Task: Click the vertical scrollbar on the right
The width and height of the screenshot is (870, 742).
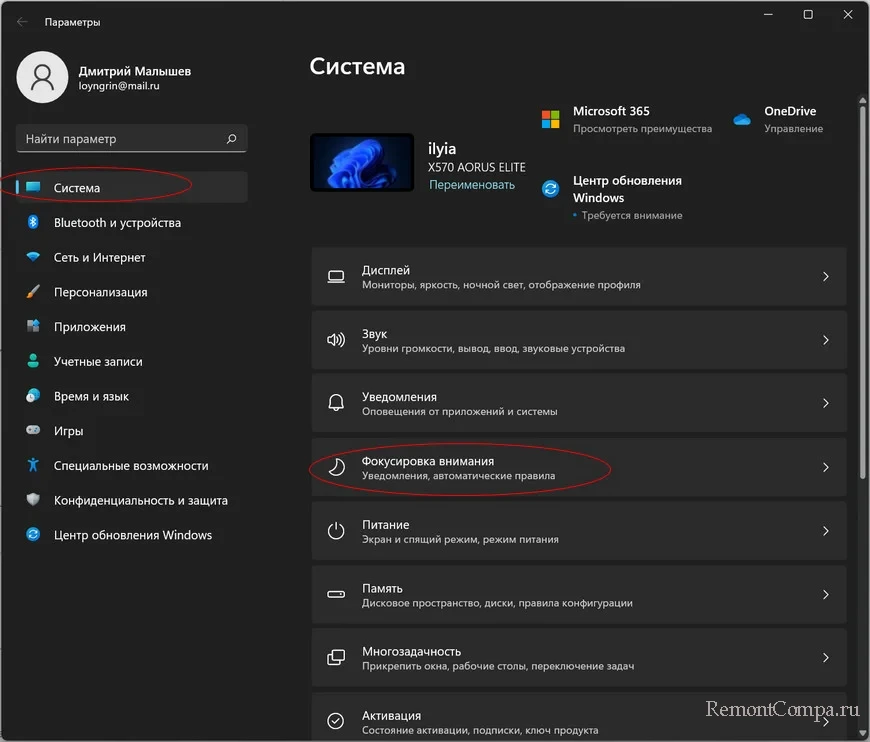Action: coord(862,289)
